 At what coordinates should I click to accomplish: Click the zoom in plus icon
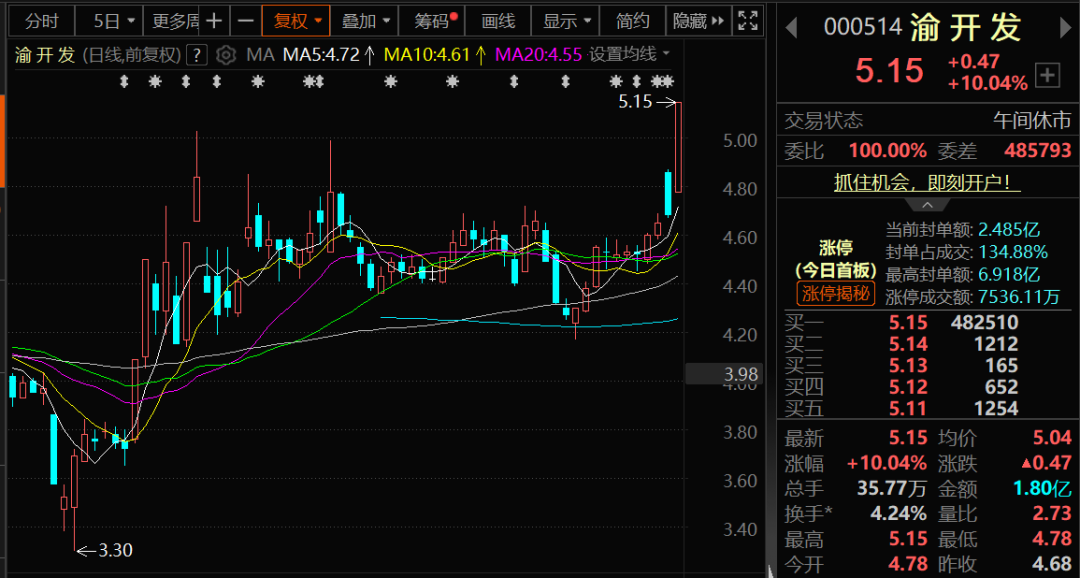point(215,20)
